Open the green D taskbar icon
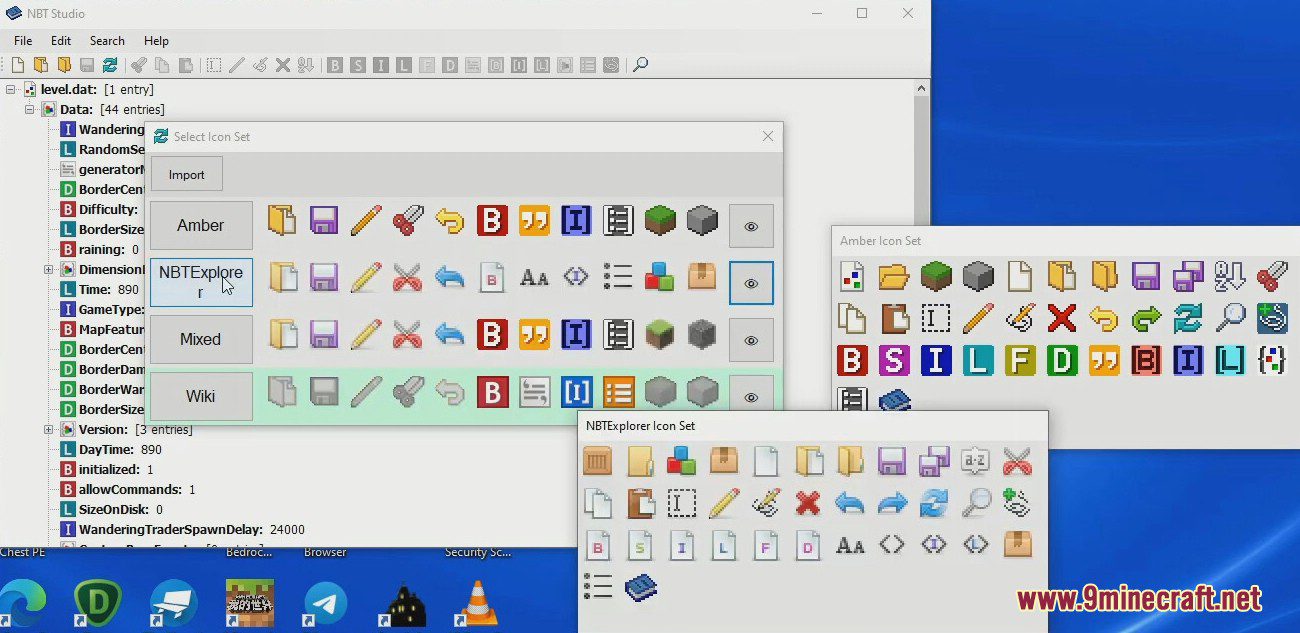1300x633 pixels. click(x=98, y=604)
